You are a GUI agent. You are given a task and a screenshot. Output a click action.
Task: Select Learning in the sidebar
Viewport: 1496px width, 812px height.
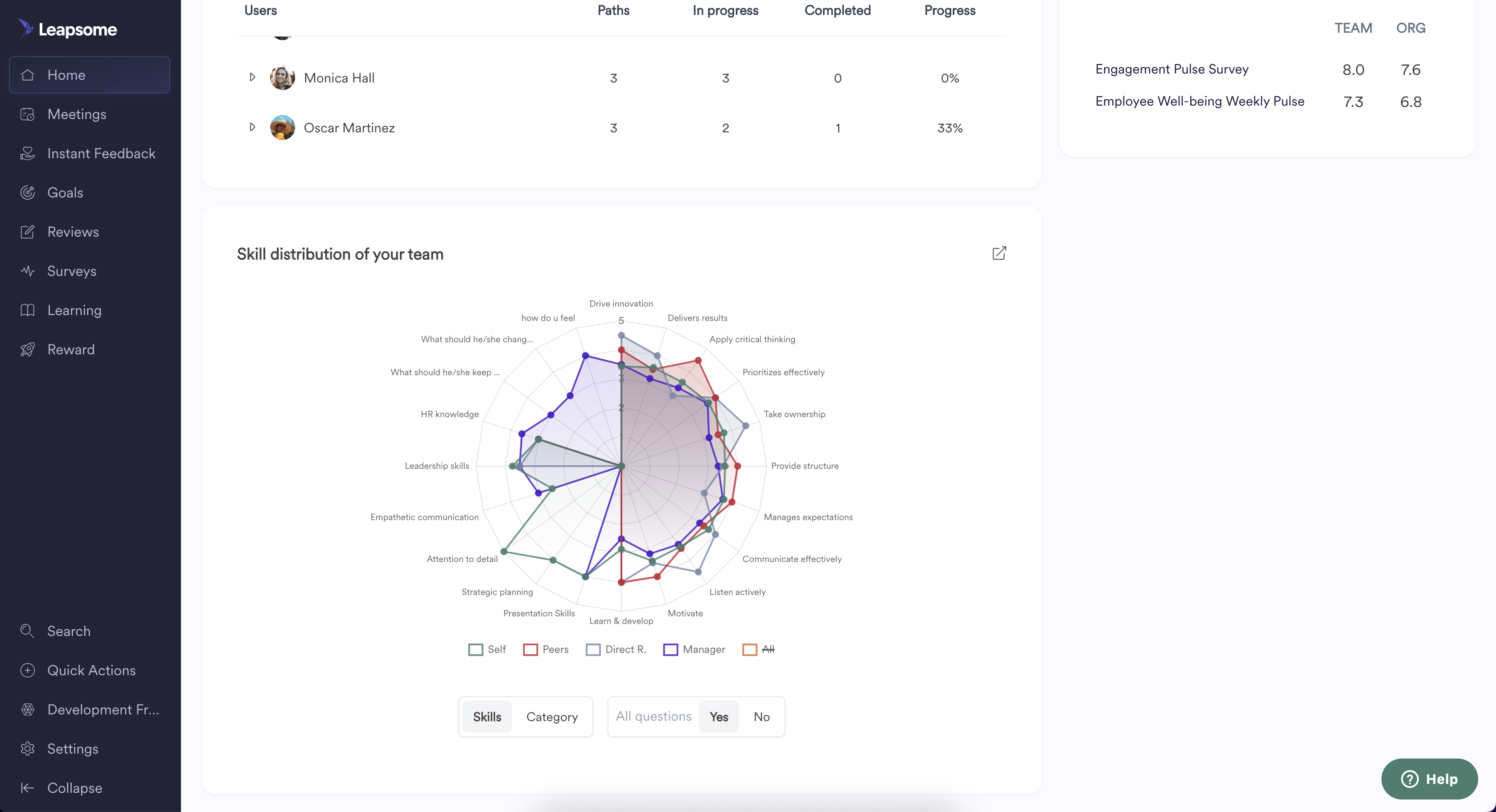point(74,310)
